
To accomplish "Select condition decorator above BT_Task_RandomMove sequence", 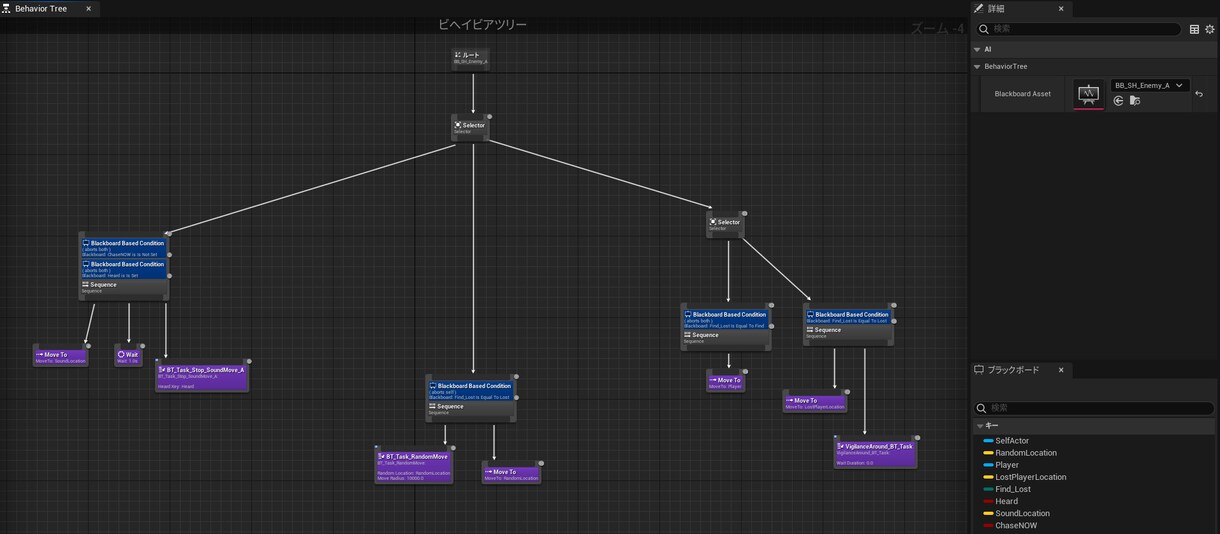I will click(471, 390).
